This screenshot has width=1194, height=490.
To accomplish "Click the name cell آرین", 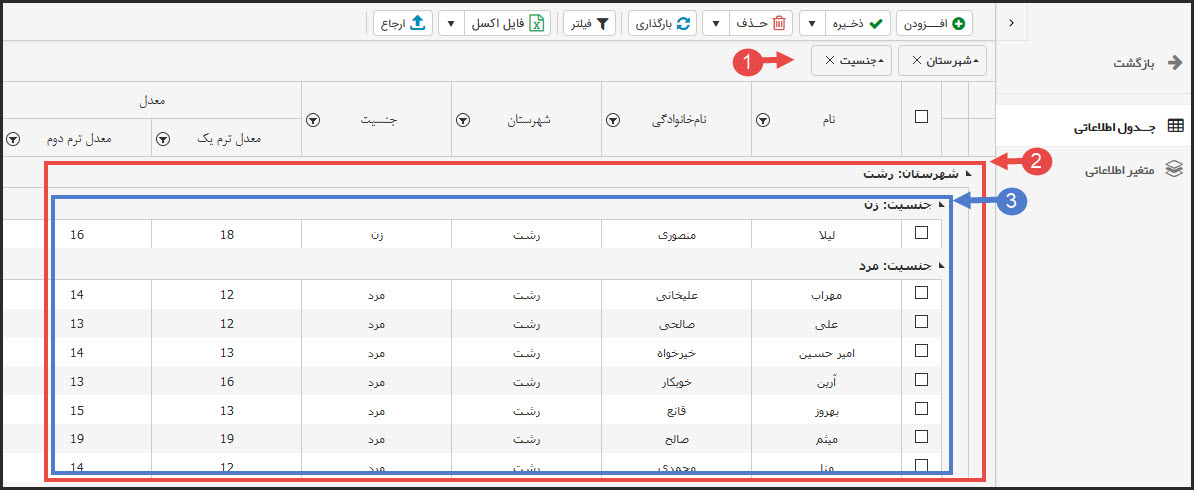I will pyautogui.click(x=826, y=382).
